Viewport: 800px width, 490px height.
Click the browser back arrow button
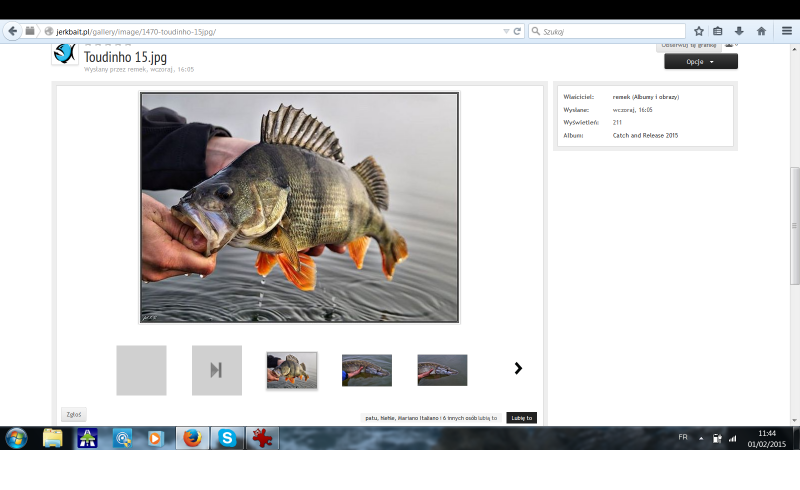(13, 31)
